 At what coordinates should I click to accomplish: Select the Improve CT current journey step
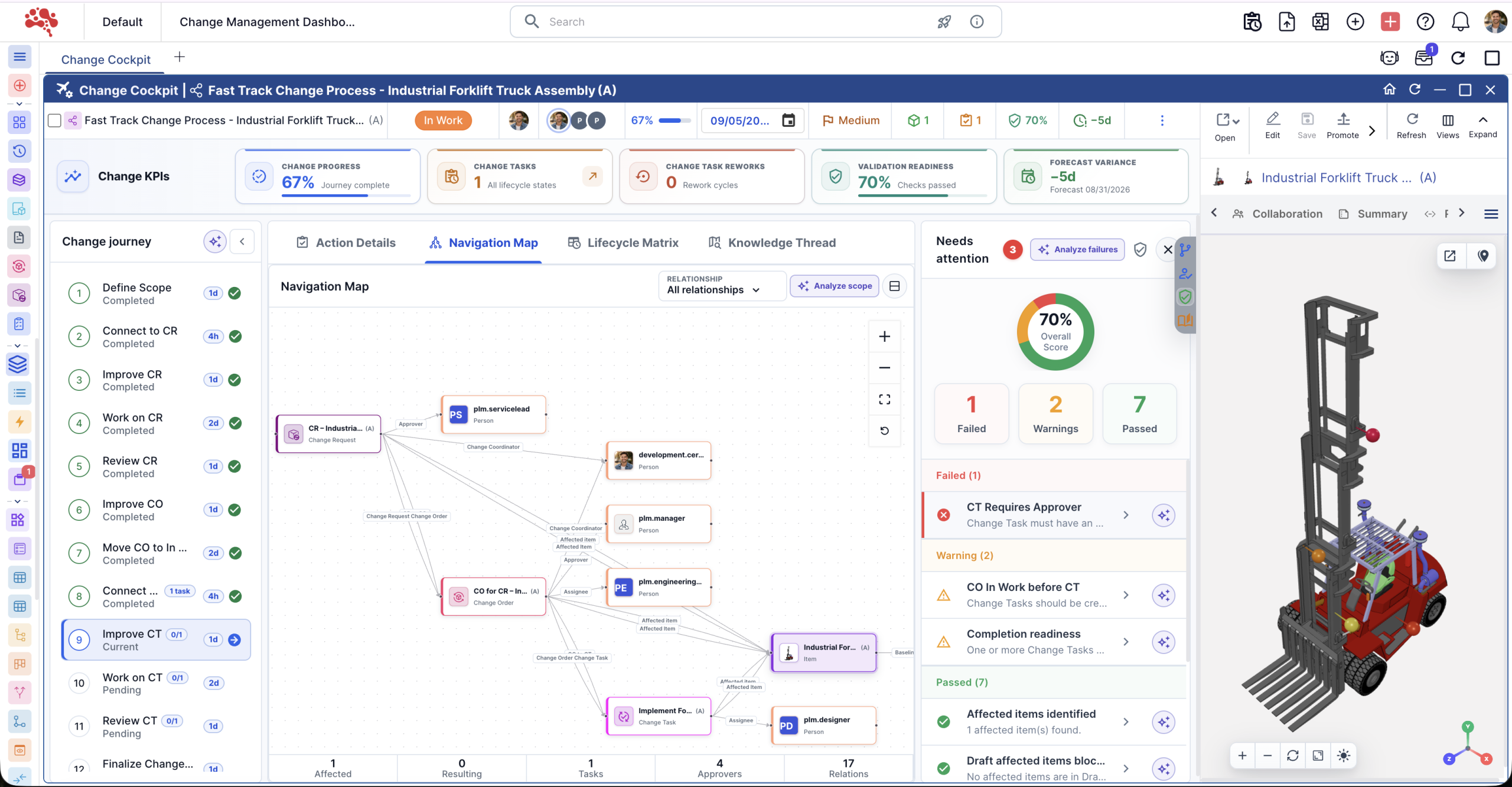[x=157, y=640]
